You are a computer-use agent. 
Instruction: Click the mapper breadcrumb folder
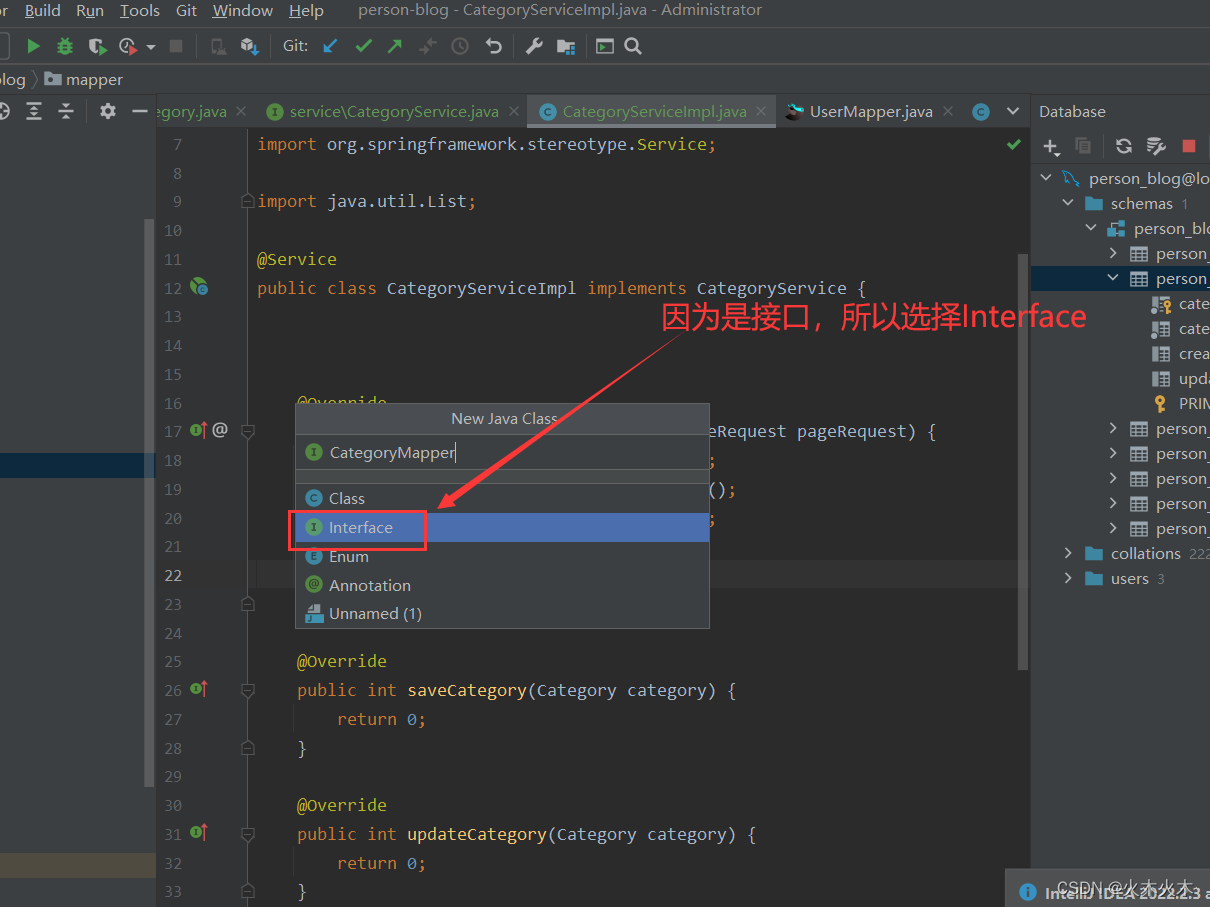coord(84,79)
